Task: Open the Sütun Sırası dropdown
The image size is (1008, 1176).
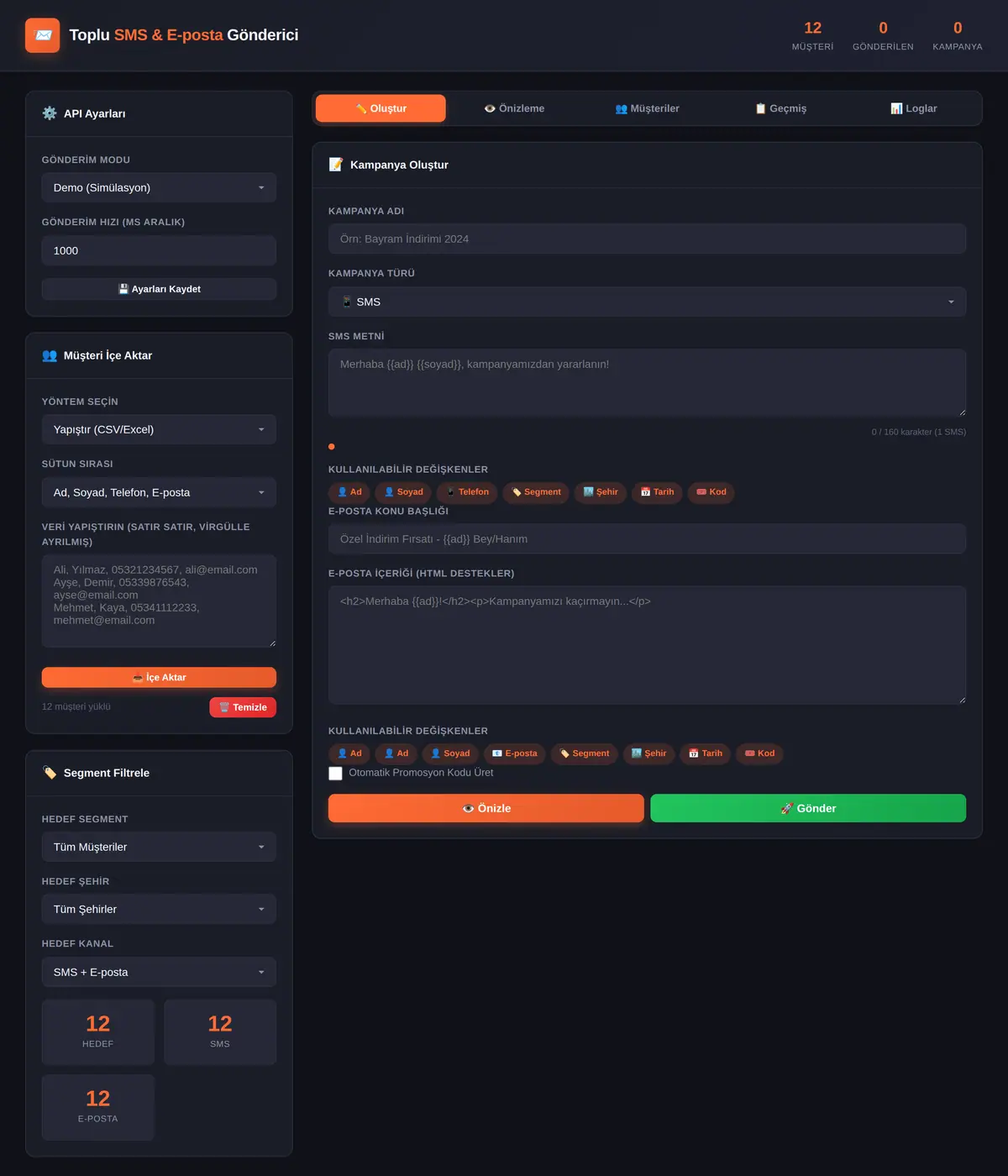Action: tap(159, 492)
